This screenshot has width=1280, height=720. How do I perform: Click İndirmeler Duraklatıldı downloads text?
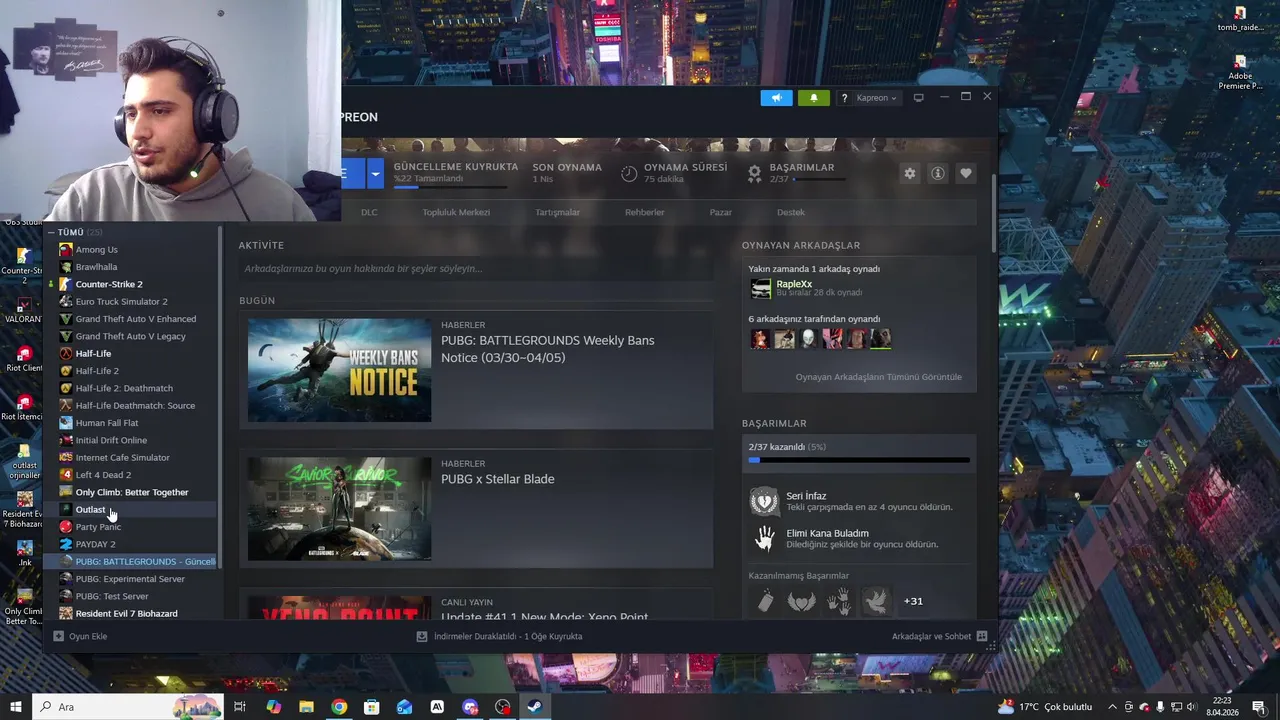(508, 636)
